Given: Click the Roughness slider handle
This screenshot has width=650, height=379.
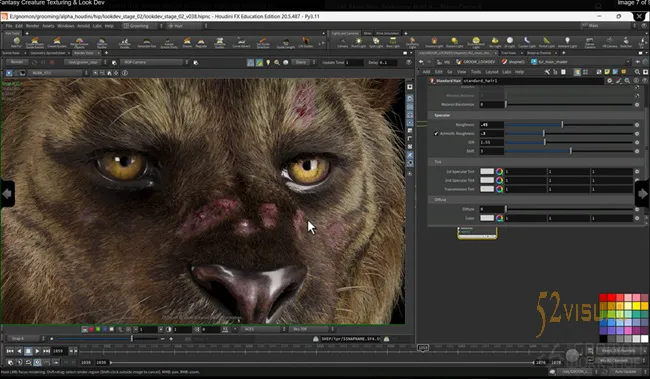Looking at the screenshot, I should [x=562, y=124].
